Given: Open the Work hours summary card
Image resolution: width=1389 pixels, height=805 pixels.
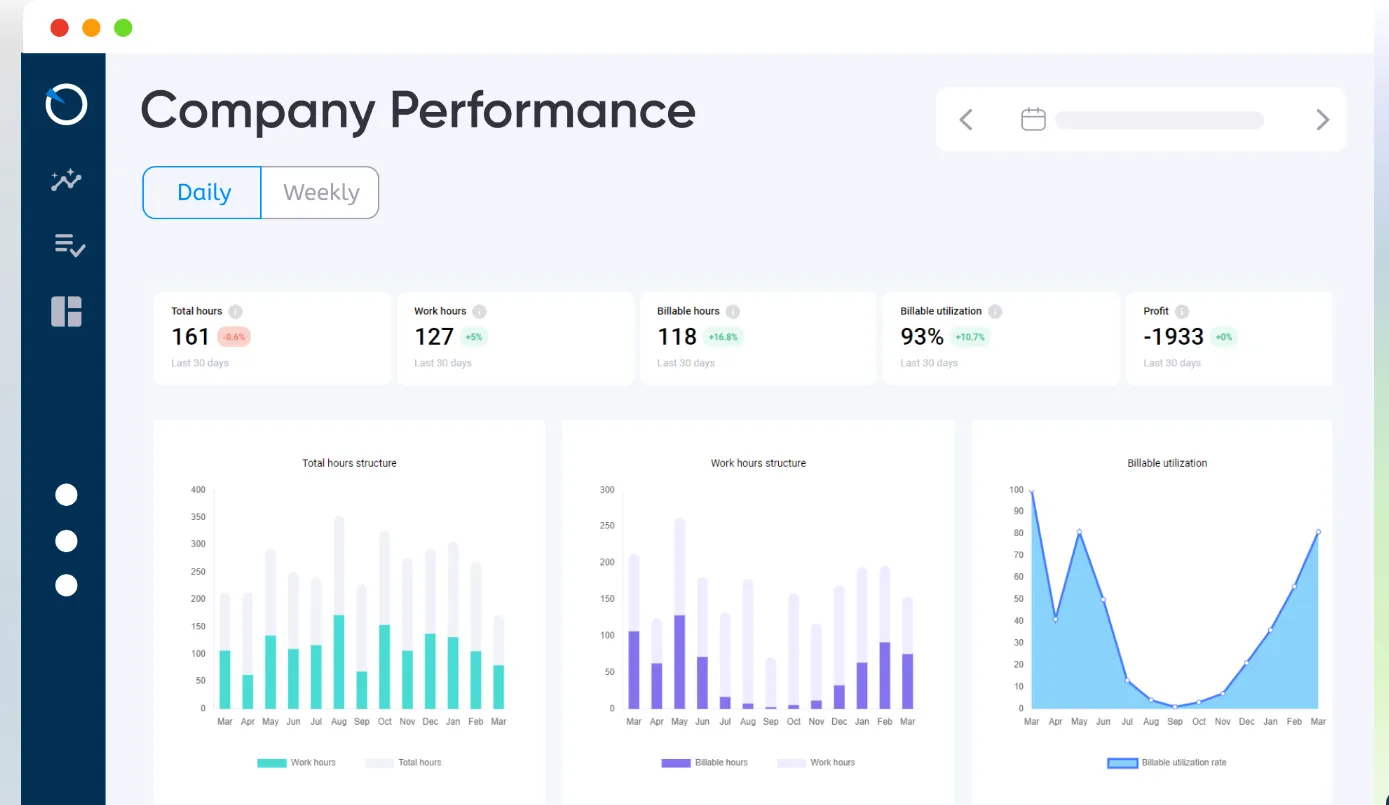Looking at the screenshot, I should click(x=515, y=338).
